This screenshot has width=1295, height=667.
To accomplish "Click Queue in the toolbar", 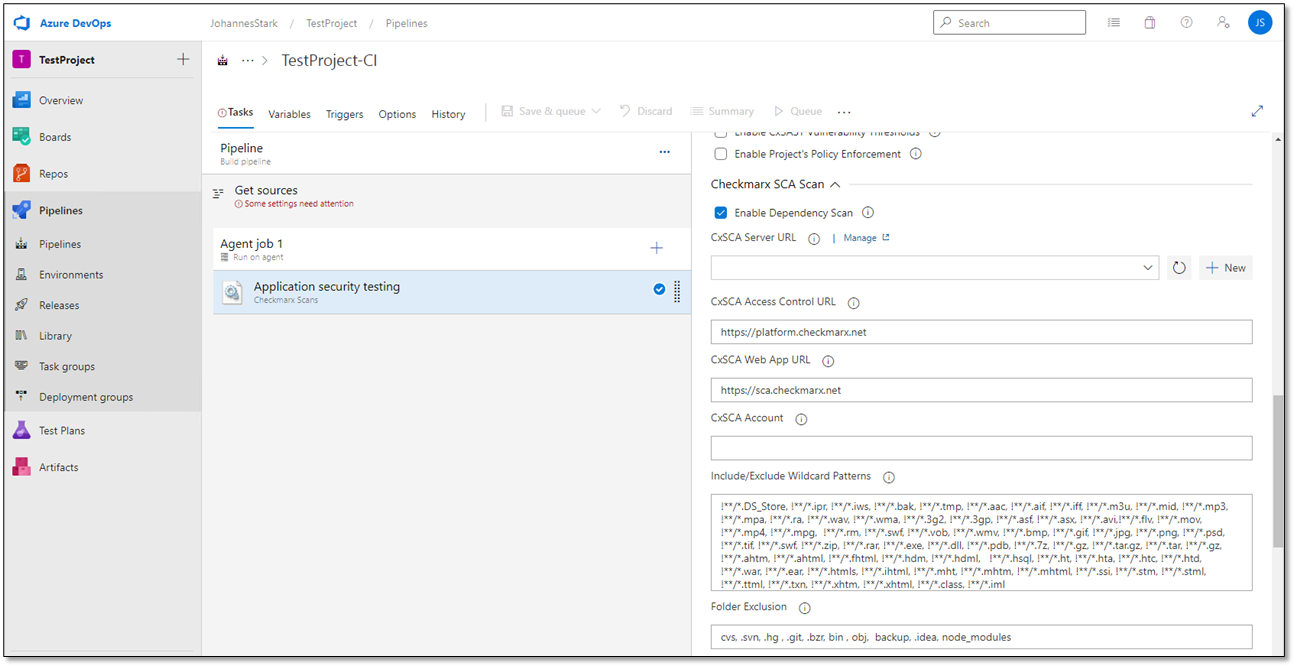I will pos(797,111).
